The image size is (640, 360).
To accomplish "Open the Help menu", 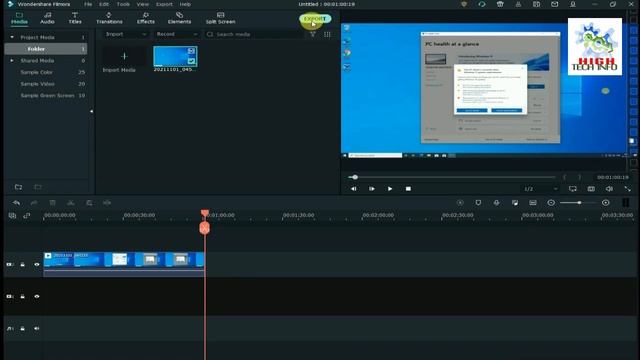I will (185, 4).
